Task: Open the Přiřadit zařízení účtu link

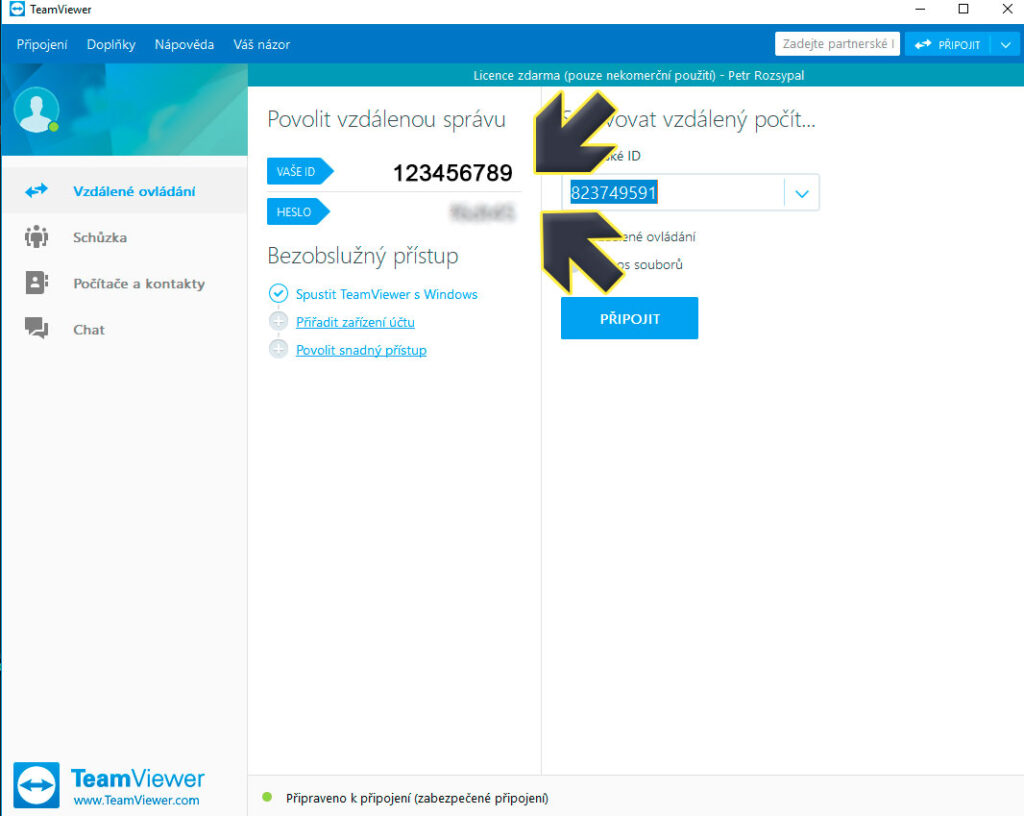Action: 355,322
